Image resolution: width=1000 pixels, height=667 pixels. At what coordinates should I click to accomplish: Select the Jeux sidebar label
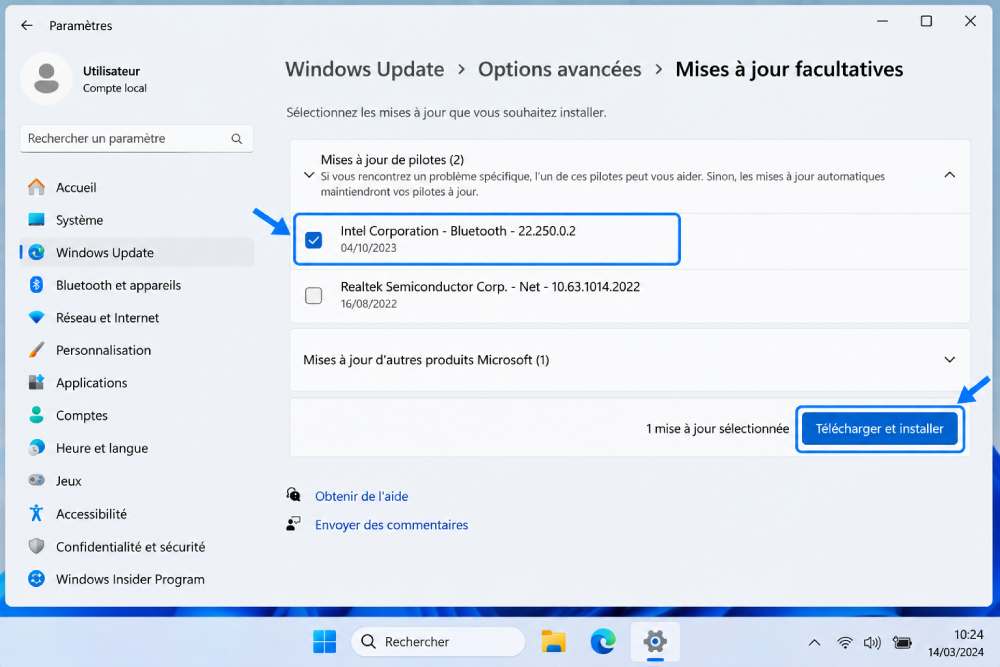tap(69, 481)
